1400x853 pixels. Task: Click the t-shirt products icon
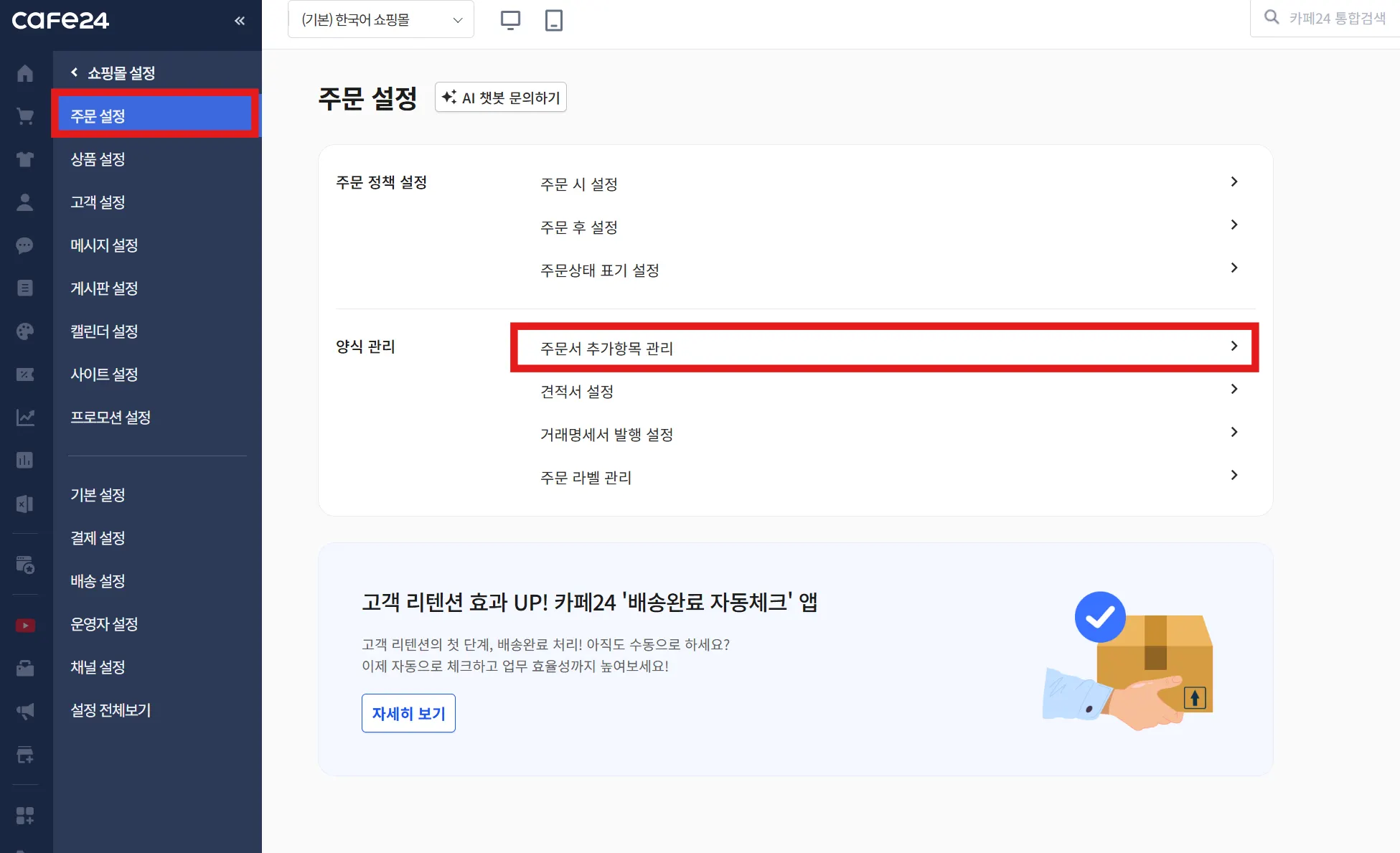click(25, 159)
